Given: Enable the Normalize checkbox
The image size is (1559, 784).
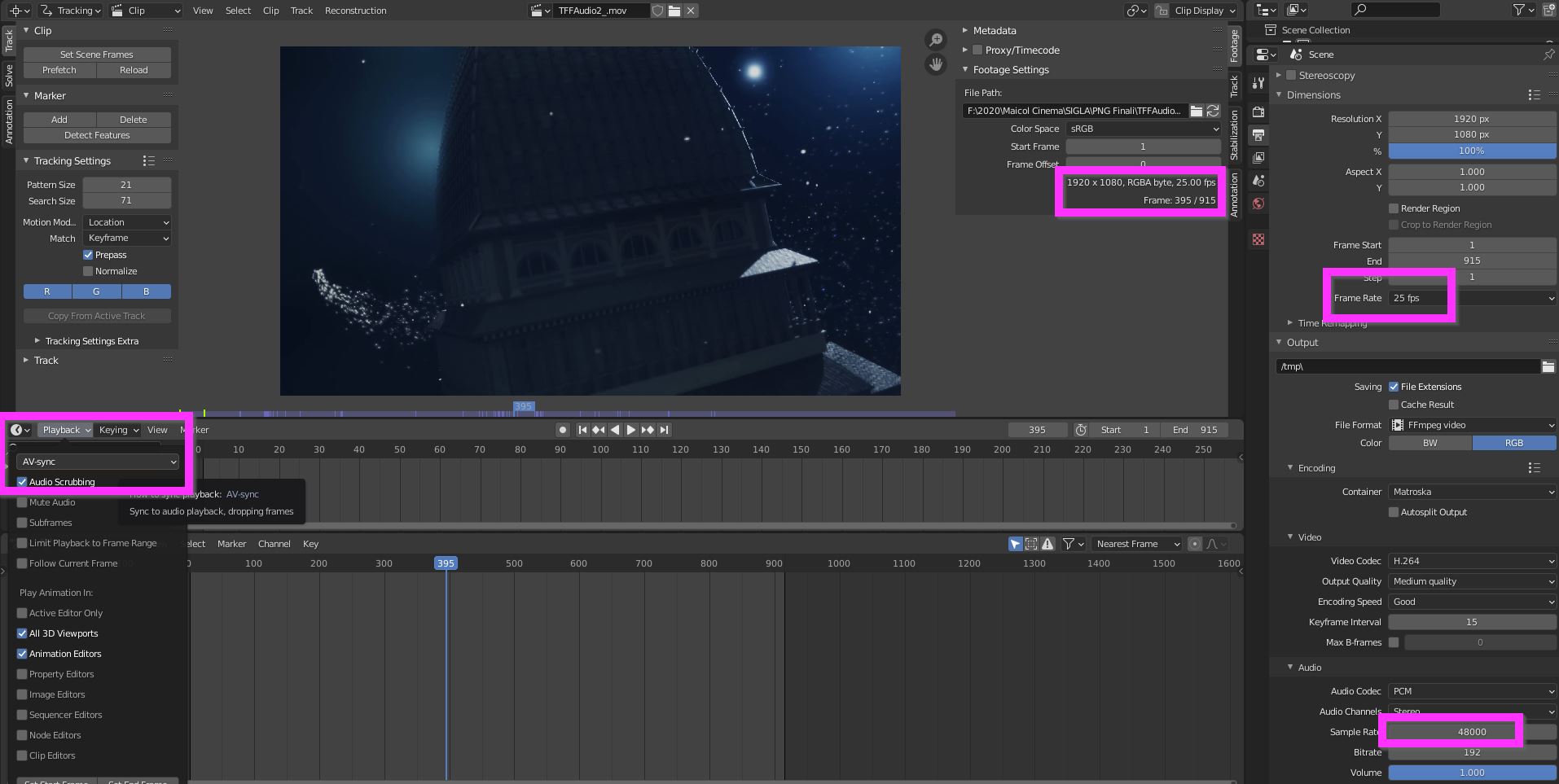Looking at the screenshot, I should [88, 271].
